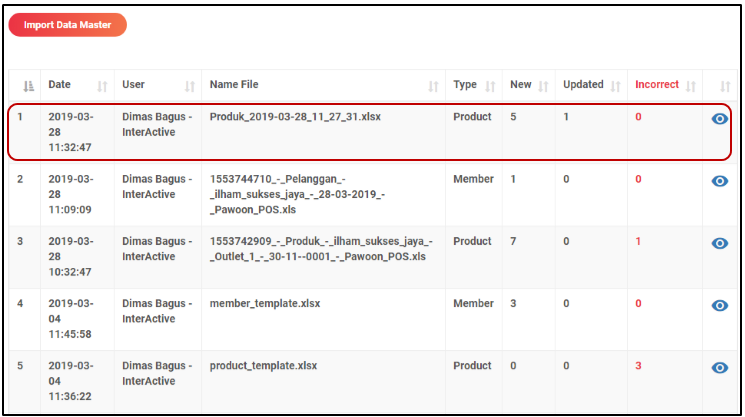Image resolution: width=745 pixels, height=417 pixels.
Task: Select the product_template.xlsx file name
Action: pyautogui.click(x=264, y=365)
